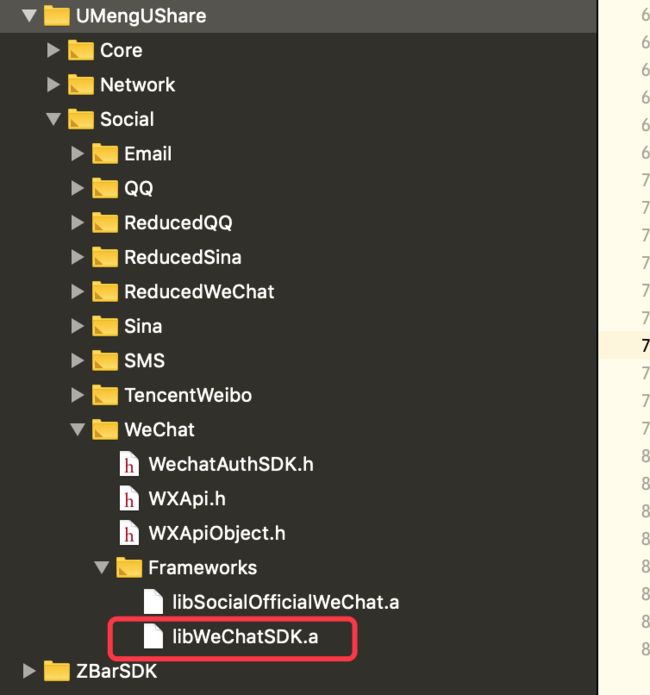650x695 pixels.
Task: Click the Social folder icon
Action: pyautogui.click(x=81, y=119)
